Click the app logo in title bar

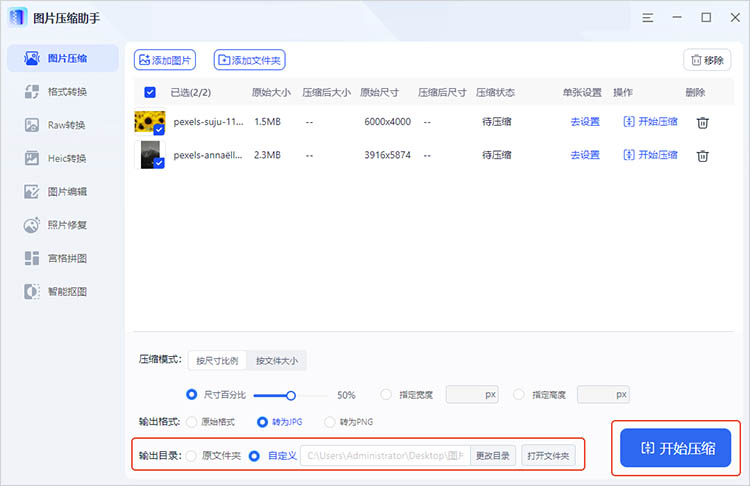pos(17,18)
